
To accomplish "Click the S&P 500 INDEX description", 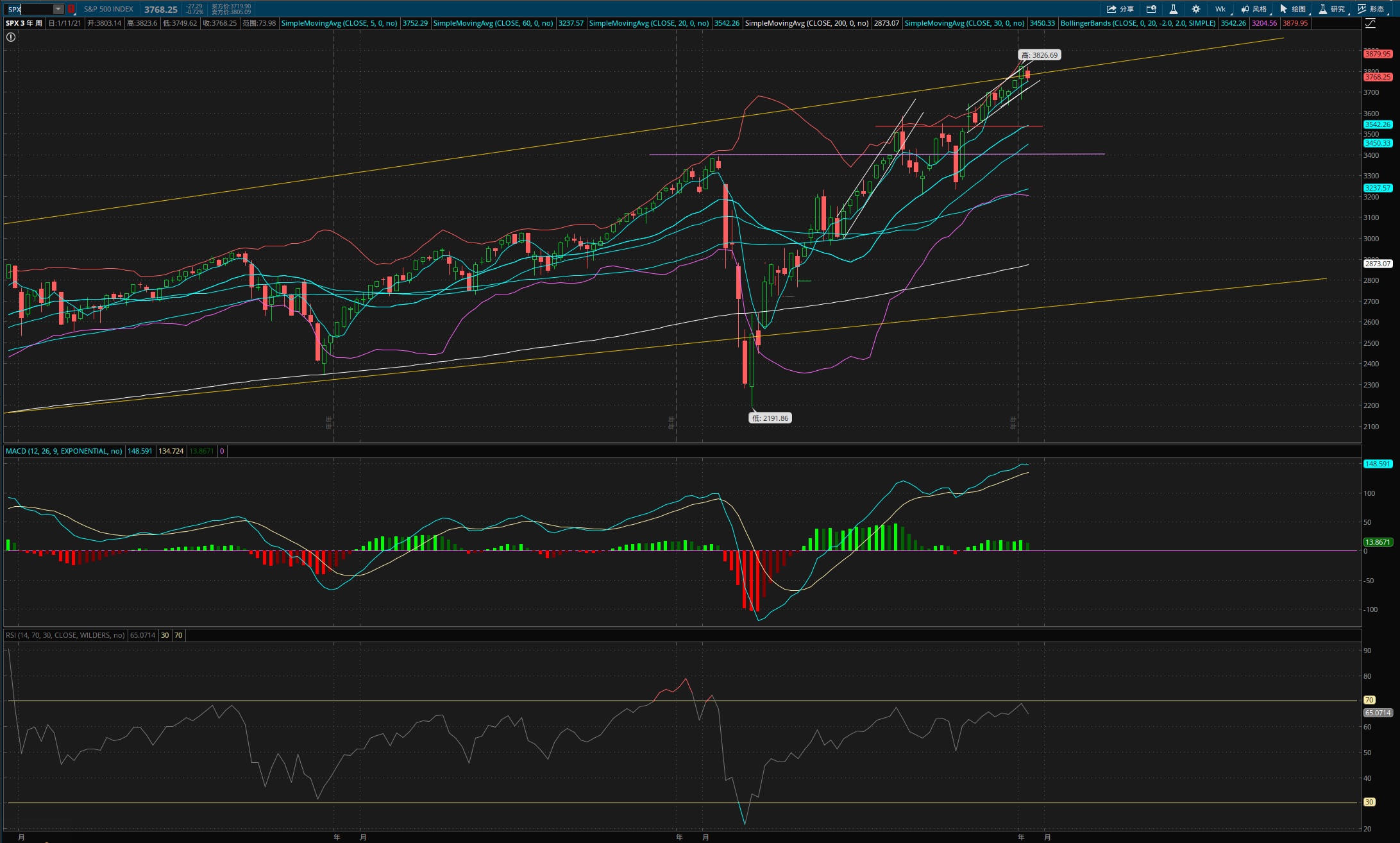I will tap(108, 9).
